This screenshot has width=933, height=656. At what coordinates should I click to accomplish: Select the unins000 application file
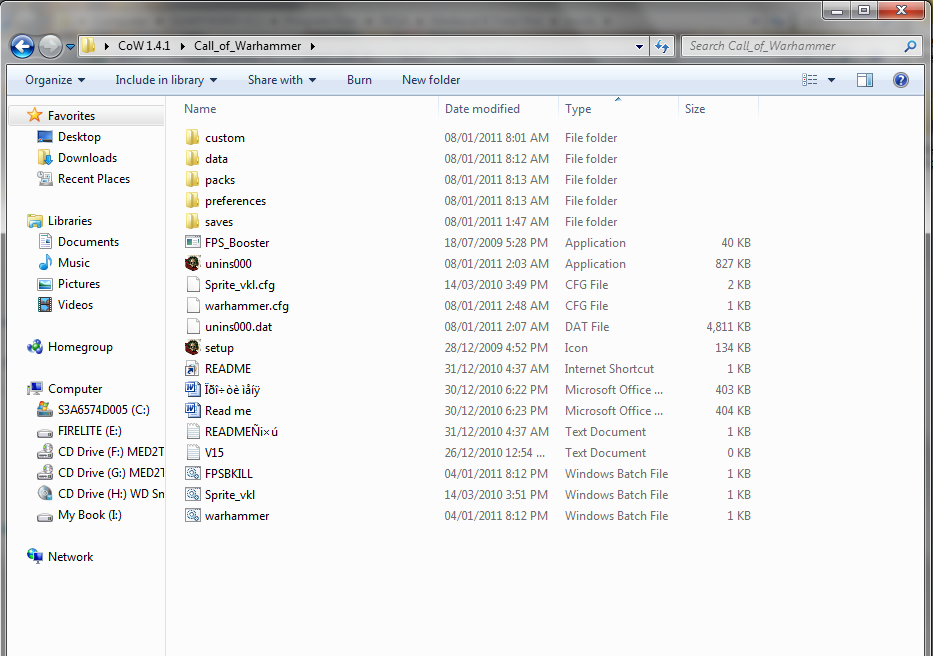click(x=228, y=264)
